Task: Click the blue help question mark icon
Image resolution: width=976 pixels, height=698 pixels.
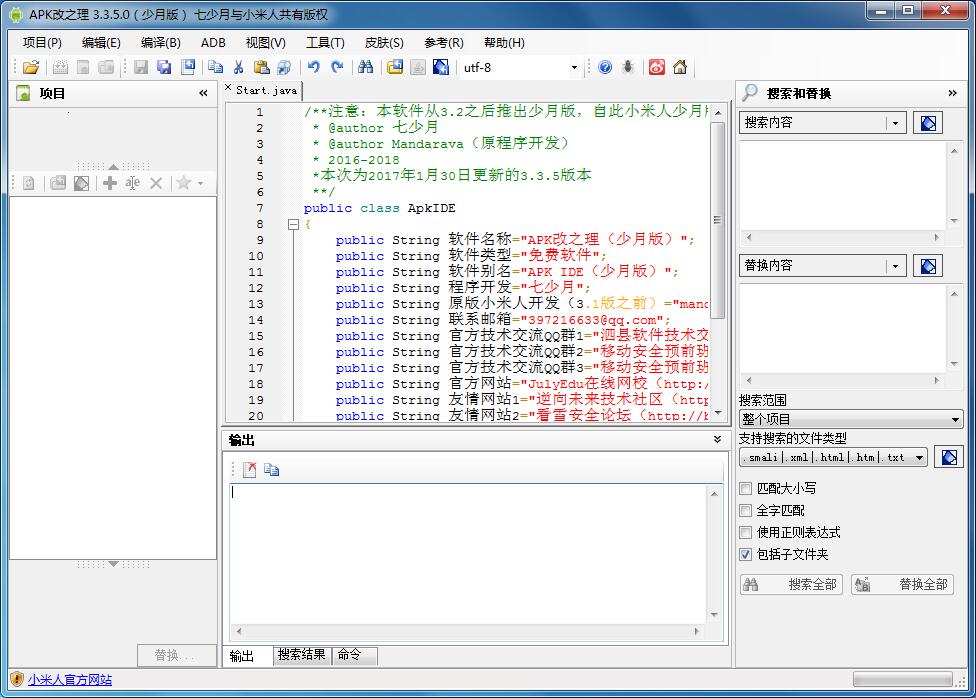Action: click(605, 68)
